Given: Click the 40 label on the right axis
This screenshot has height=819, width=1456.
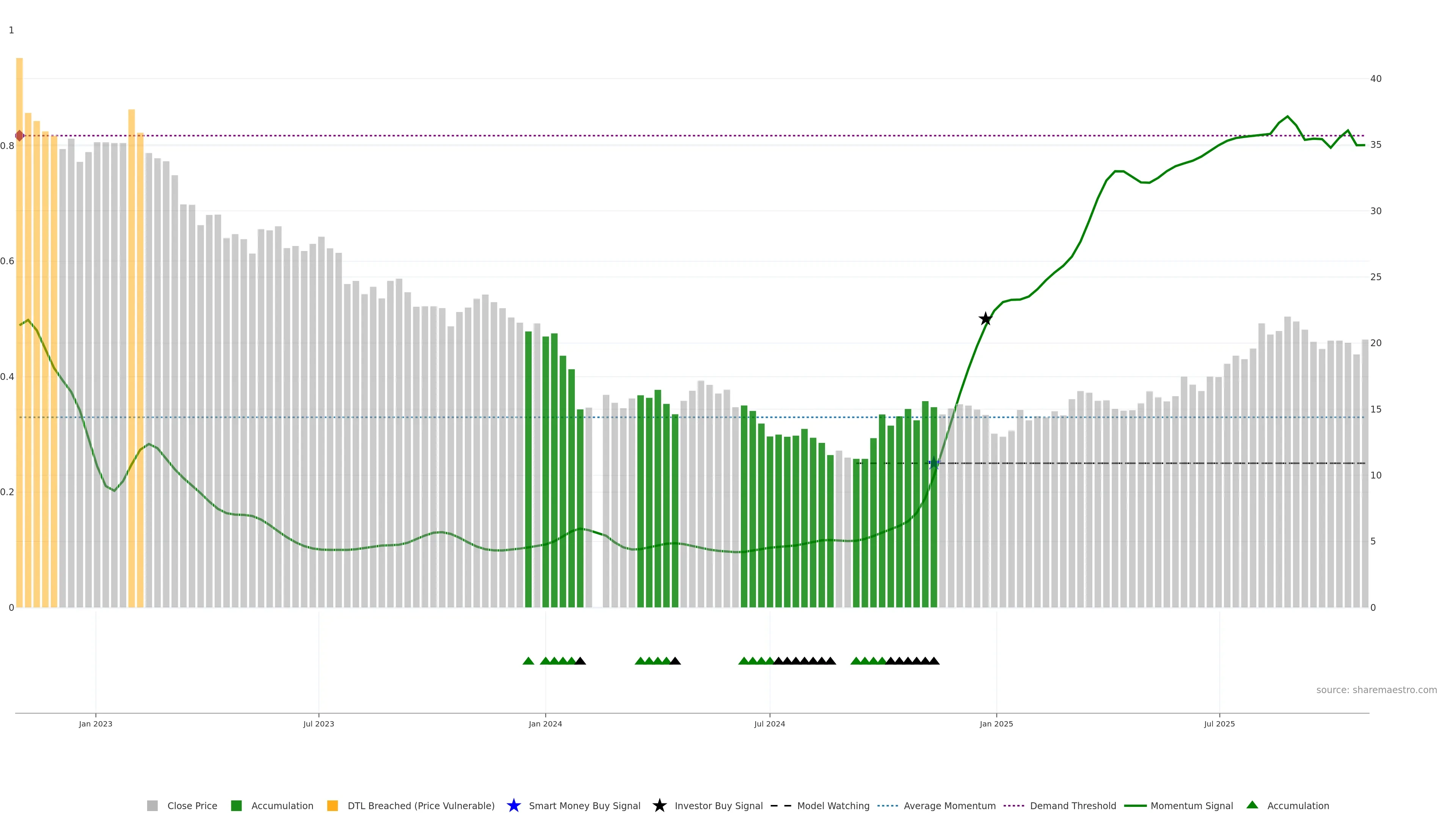Looking at the screenshot, I should click(1376, 78).
